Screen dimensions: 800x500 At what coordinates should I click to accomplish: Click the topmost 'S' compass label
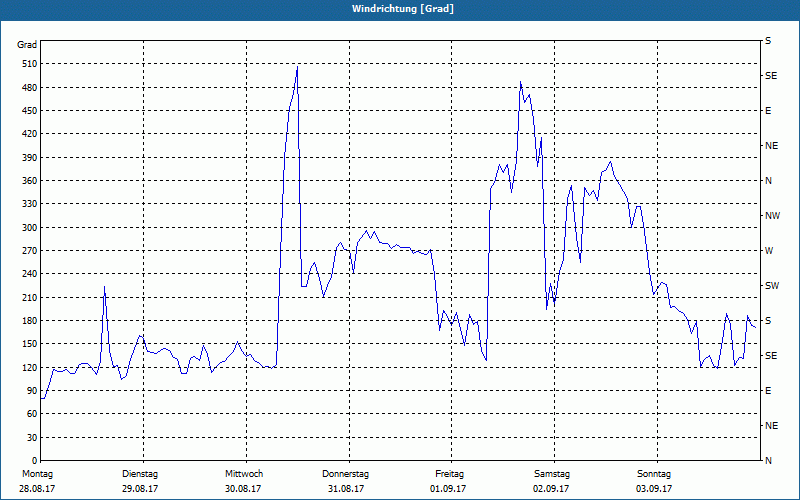[768, 41]
